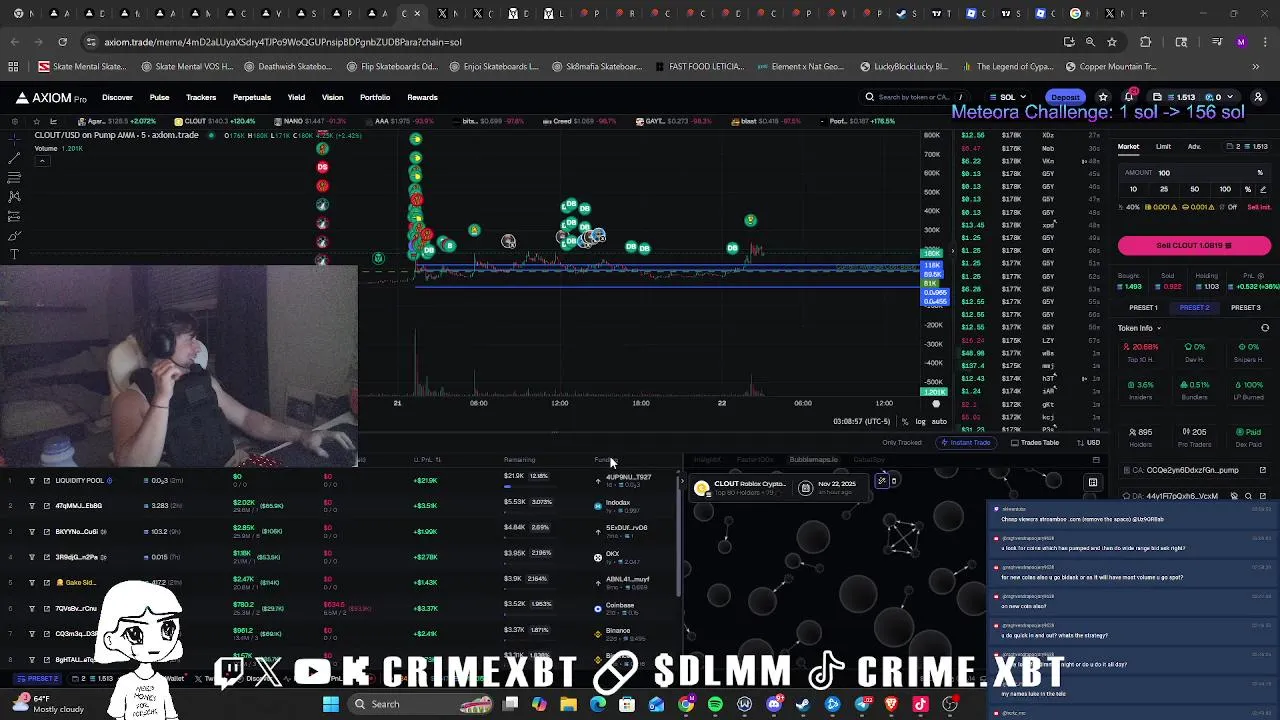Reload the browser page
This screenshot has width=1280, height=720.
tap(62, 42)
